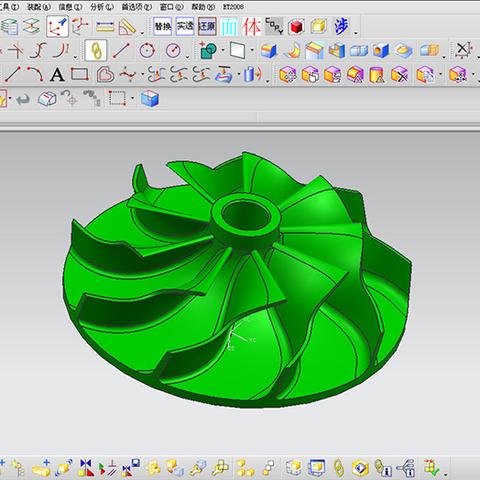Click the bottom toolbar yellow chain-link icon

point(338,468)
